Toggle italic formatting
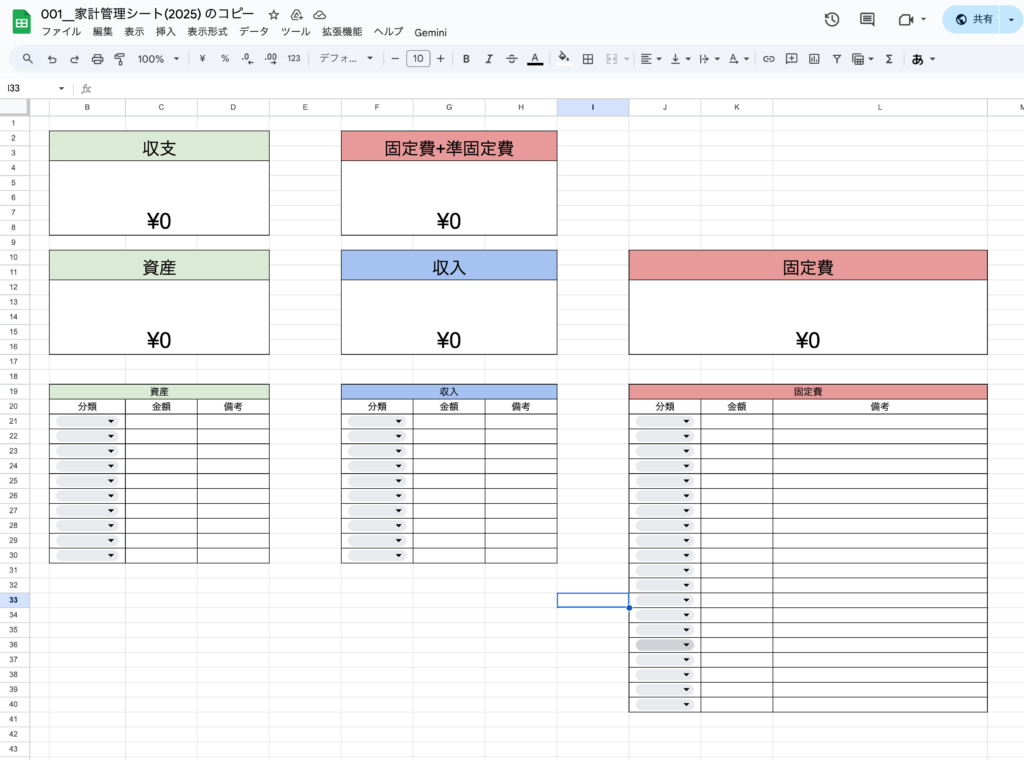Screen dimensions: 1024x760 click(489, 59)
